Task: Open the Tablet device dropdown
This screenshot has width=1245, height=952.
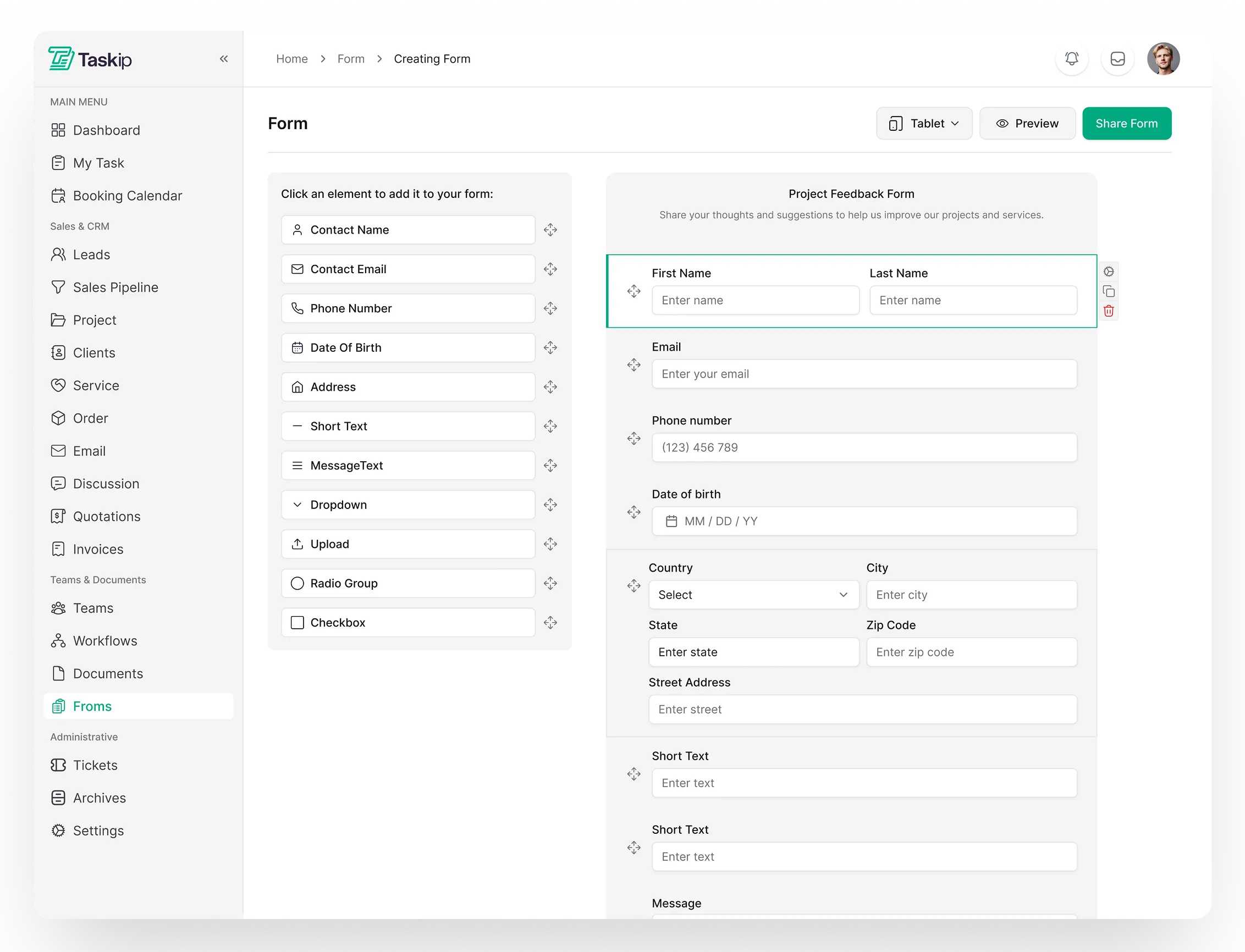Action: [923, 124]
